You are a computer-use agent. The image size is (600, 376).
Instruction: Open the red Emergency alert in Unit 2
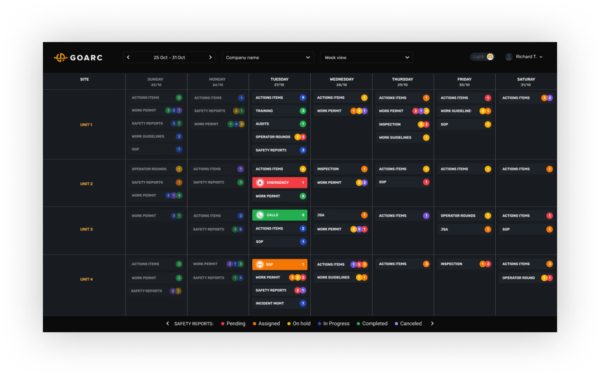coord(280,182)
